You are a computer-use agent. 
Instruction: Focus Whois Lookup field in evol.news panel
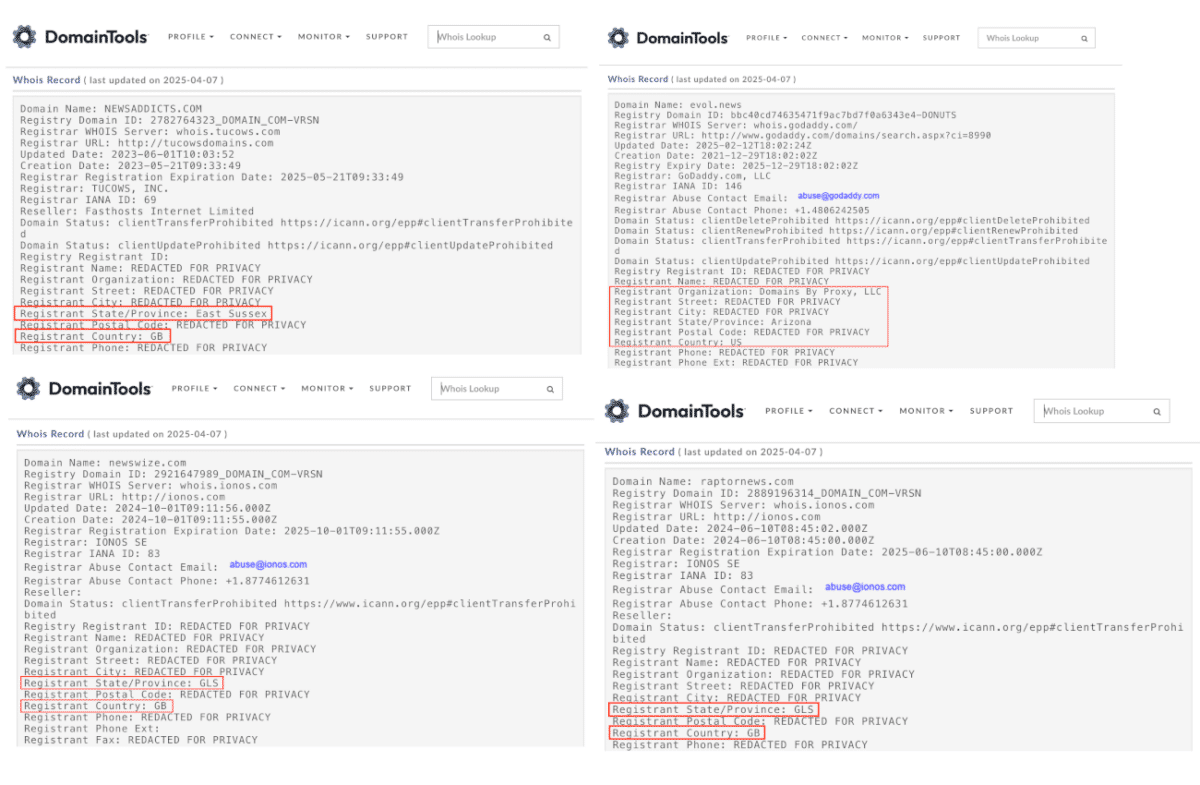point(1036,38)
